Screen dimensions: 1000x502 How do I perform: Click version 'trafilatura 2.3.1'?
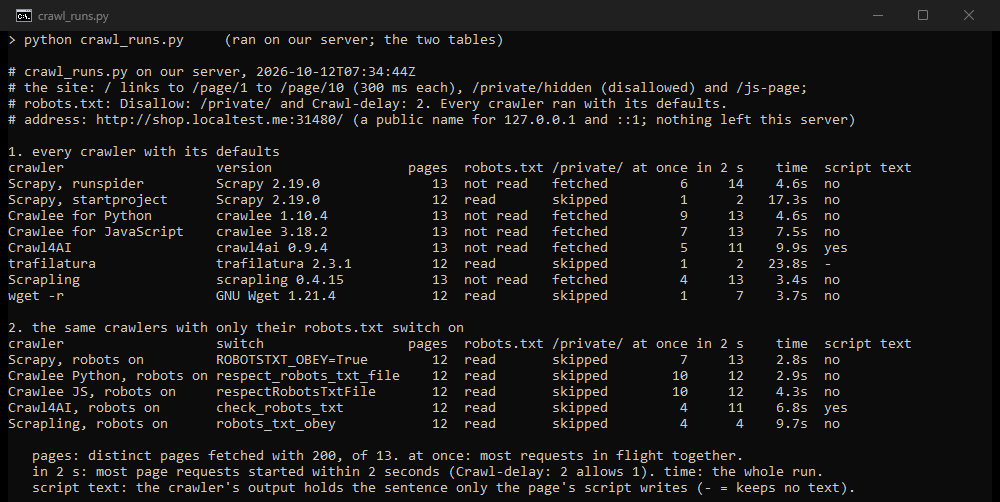(284, 263)
